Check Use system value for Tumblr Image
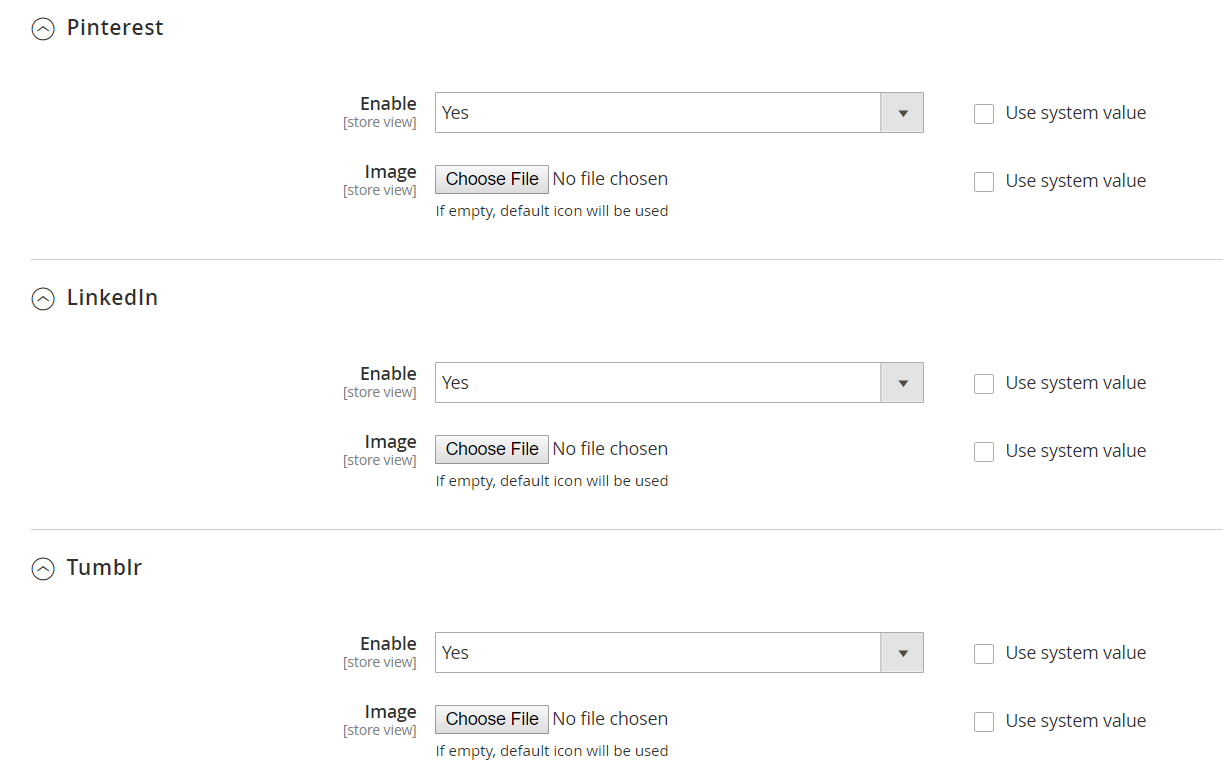Image resolution: width=1223 pixels, height=781 pixels. coord(984,722)
